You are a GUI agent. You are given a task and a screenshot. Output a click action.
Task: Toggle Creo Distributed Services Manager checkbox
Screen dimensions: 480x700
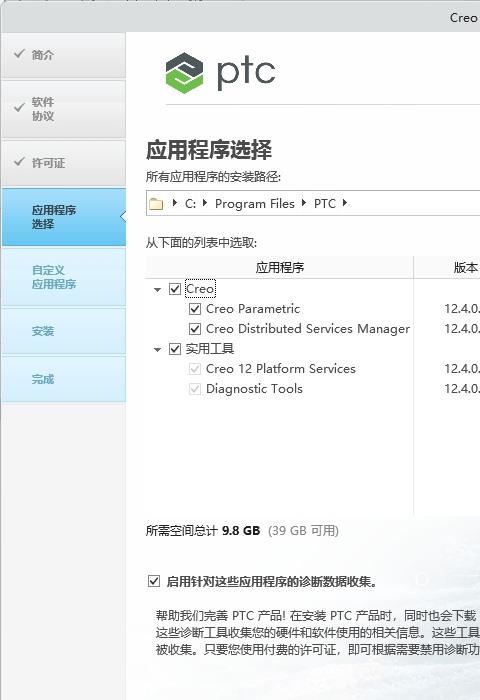pos(195,329)
